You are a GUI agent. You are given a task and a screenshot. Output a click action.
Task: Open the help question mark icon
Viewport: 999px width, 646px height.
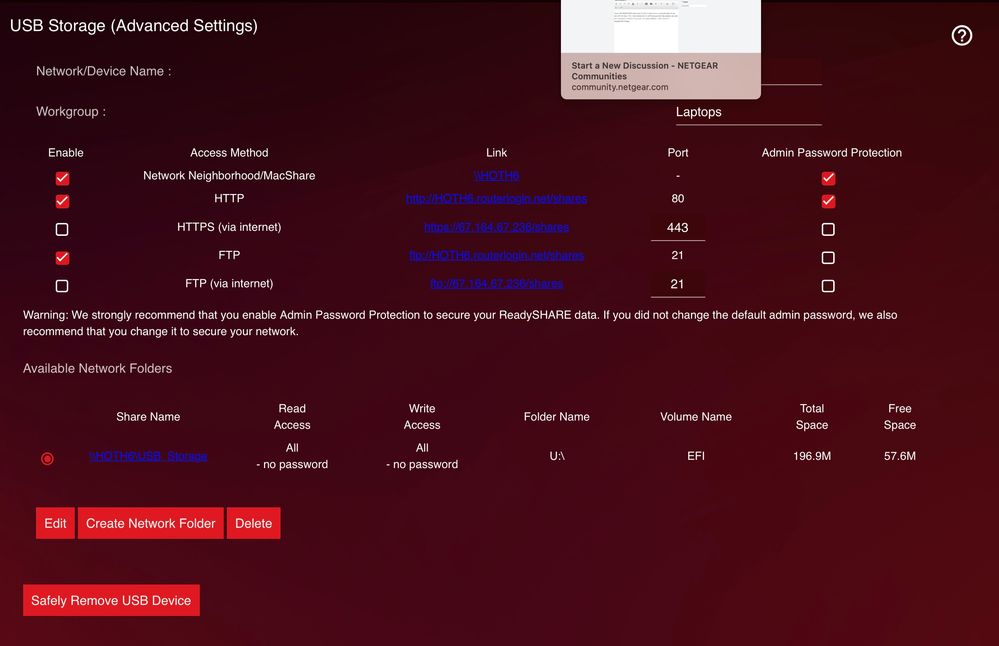pyautogui.click(x=962, y=36)
